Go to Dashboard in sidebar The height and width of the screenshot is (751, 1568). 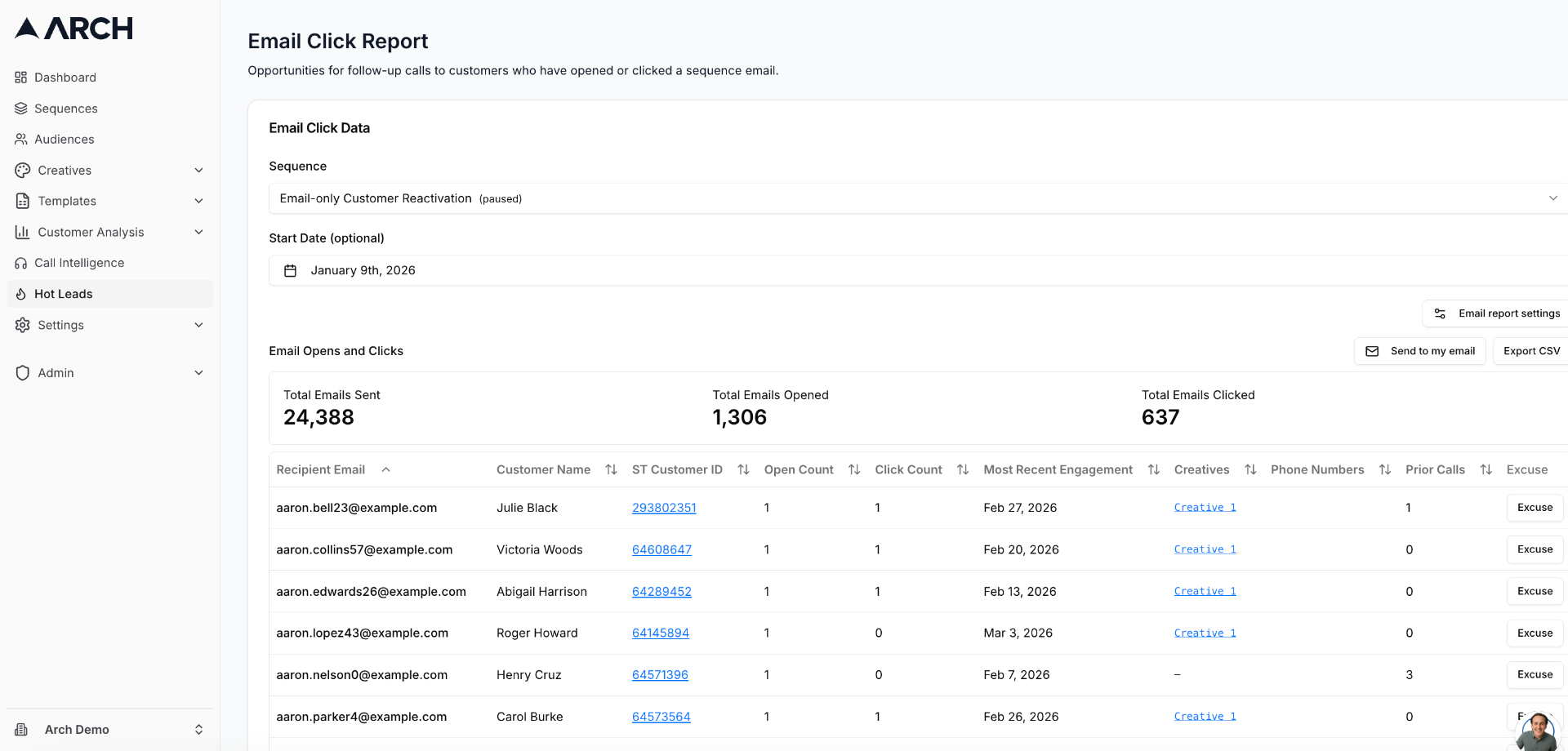109,78
